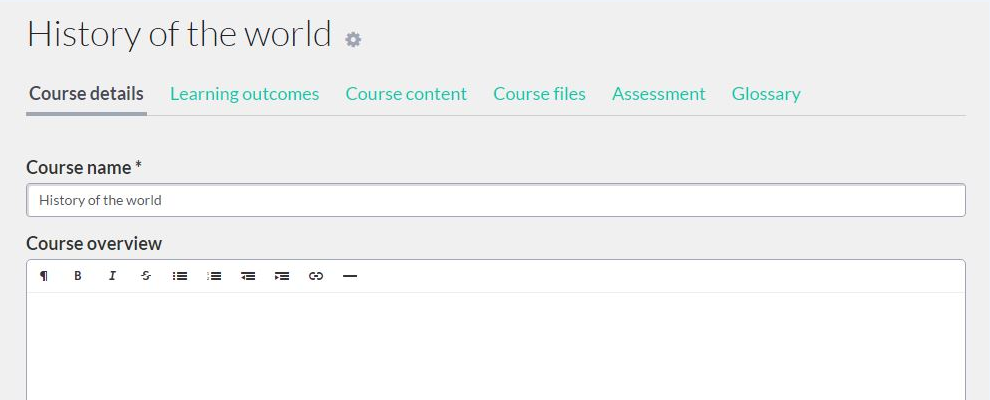Toggle bold formatting in the overview editor
The image size is (990, 400).
click(x=78, y=276)
